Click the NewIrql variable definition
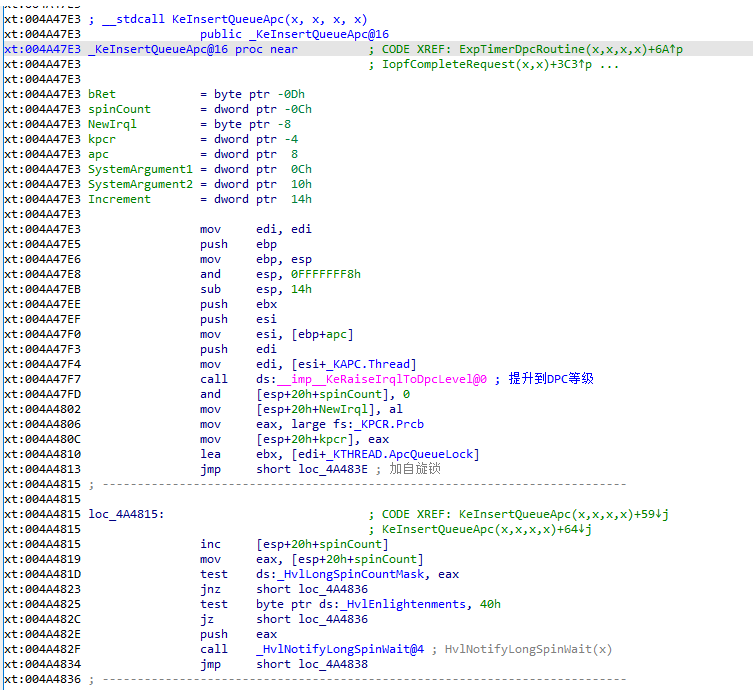 112,124
